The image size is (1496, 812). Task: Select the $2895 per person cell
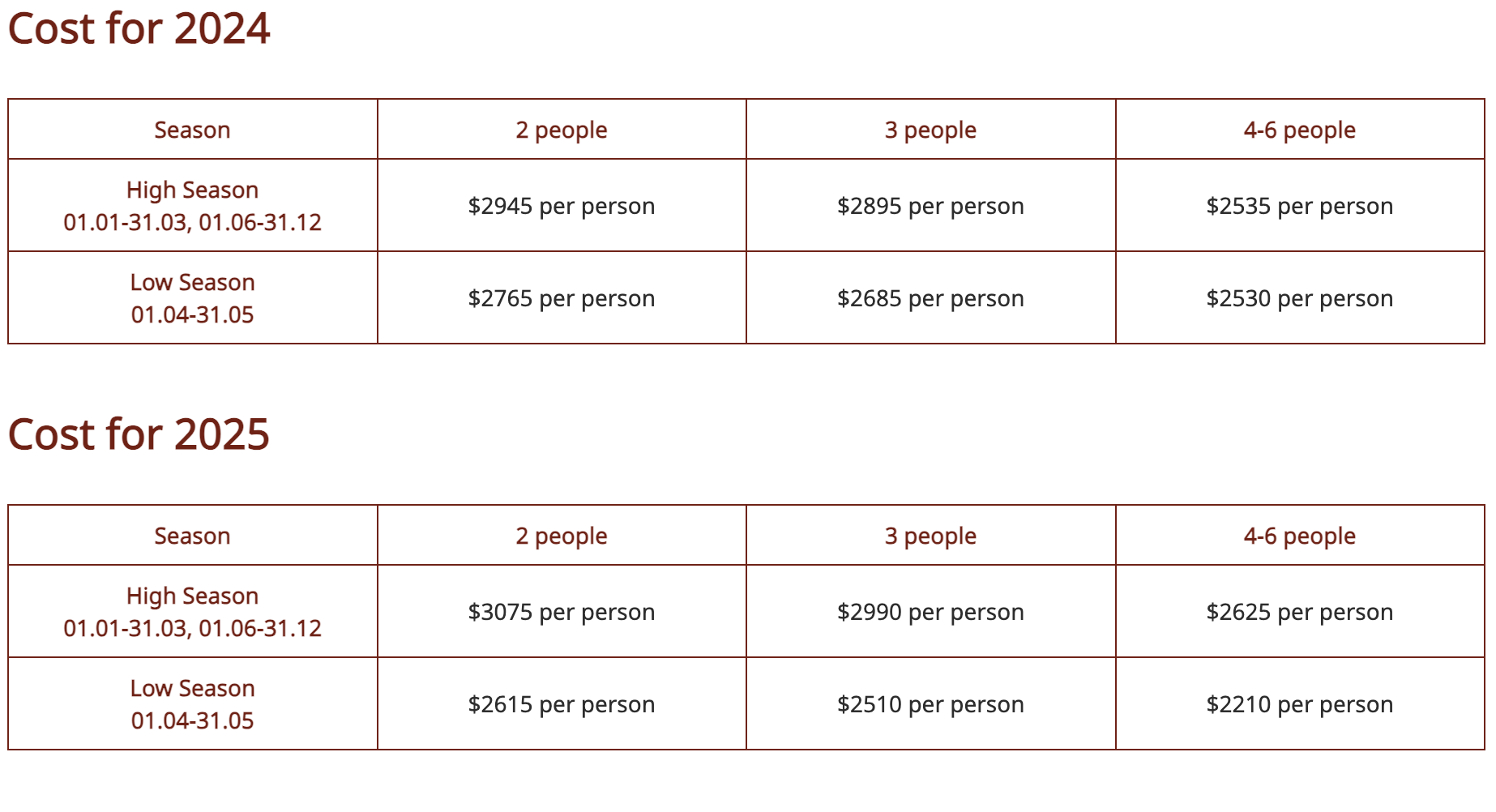point(930,207)
